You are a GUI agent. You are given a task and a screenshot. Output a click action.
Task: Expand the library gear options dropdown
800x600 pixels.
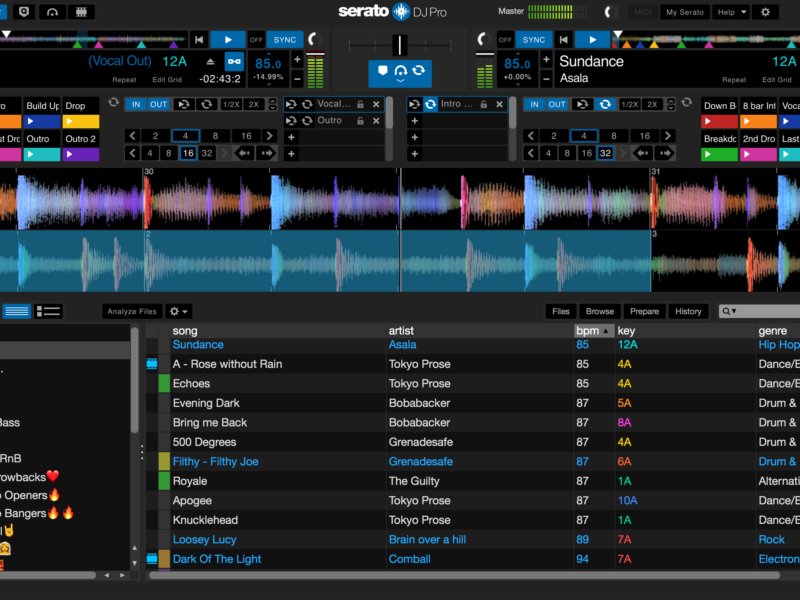[179, 312]
